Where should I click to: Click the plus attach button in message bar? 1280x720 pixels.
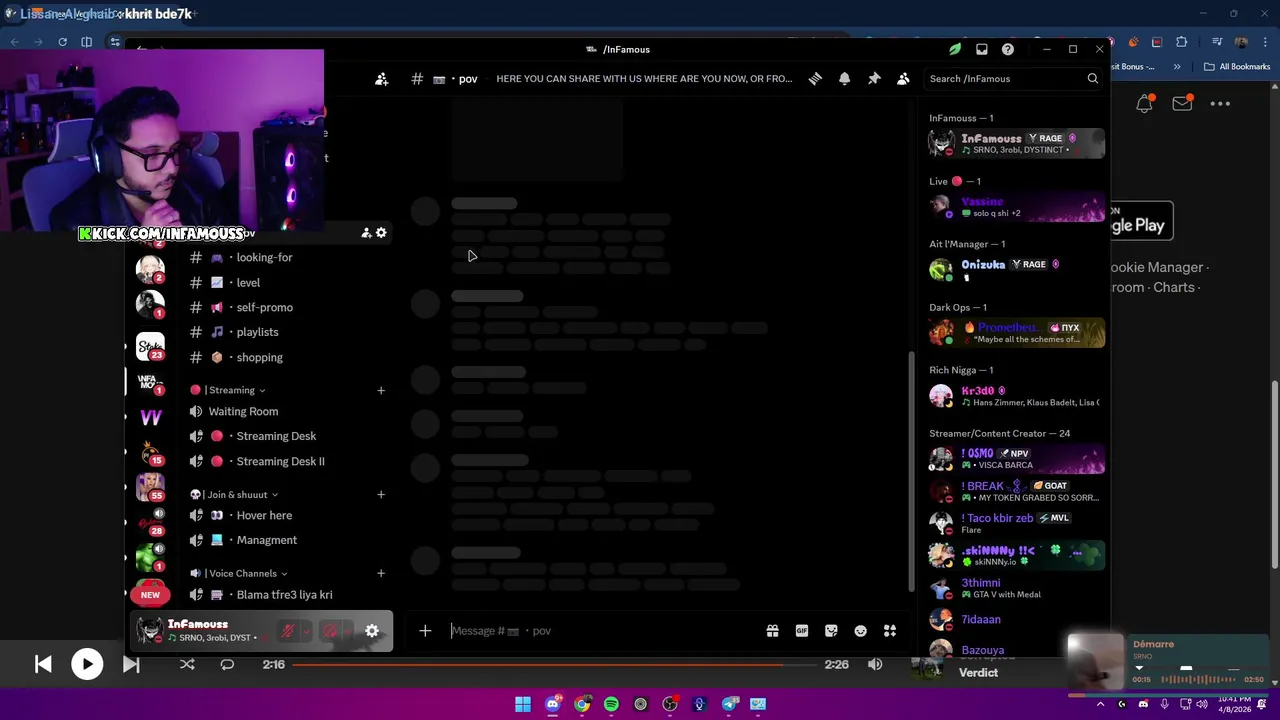click(425, 631)
